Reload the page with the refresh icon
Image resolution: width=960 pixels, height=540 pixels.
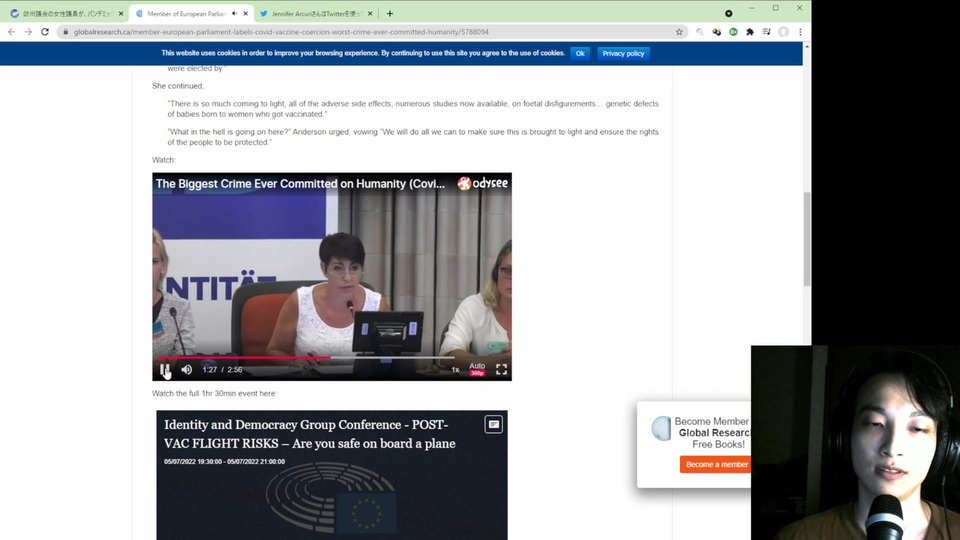[x=45, y=32]
